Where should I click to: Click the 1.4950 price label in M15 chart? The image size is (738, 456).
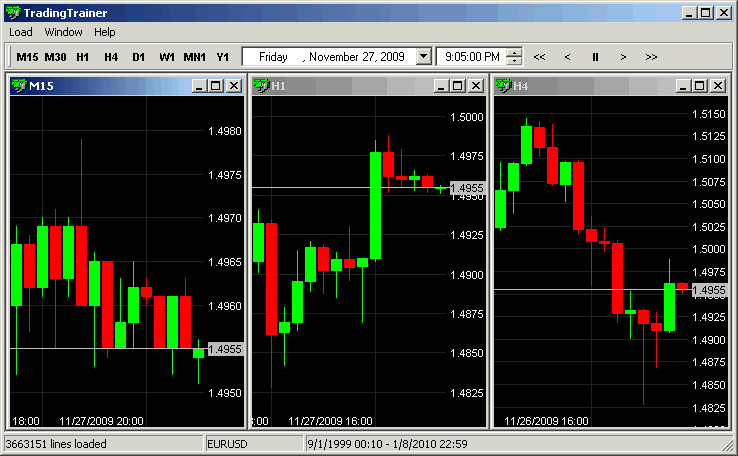(225, 393)
